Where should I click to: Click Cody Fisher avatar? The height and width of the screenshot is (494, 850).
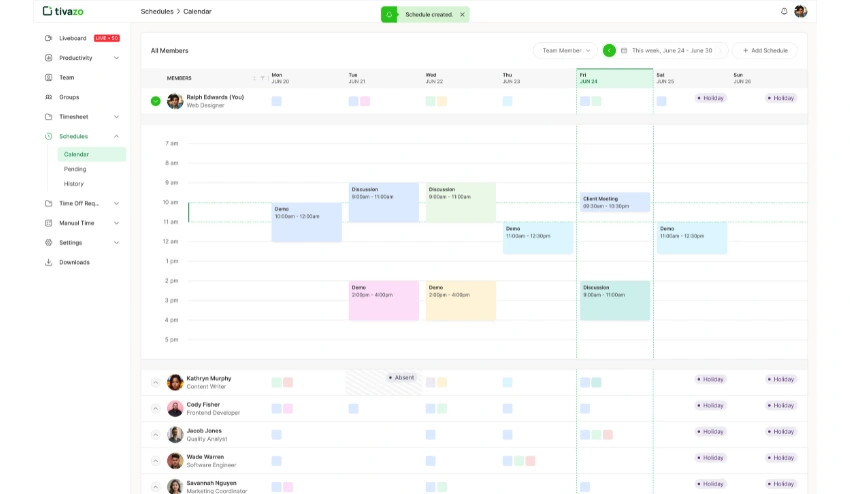[175, 408]
